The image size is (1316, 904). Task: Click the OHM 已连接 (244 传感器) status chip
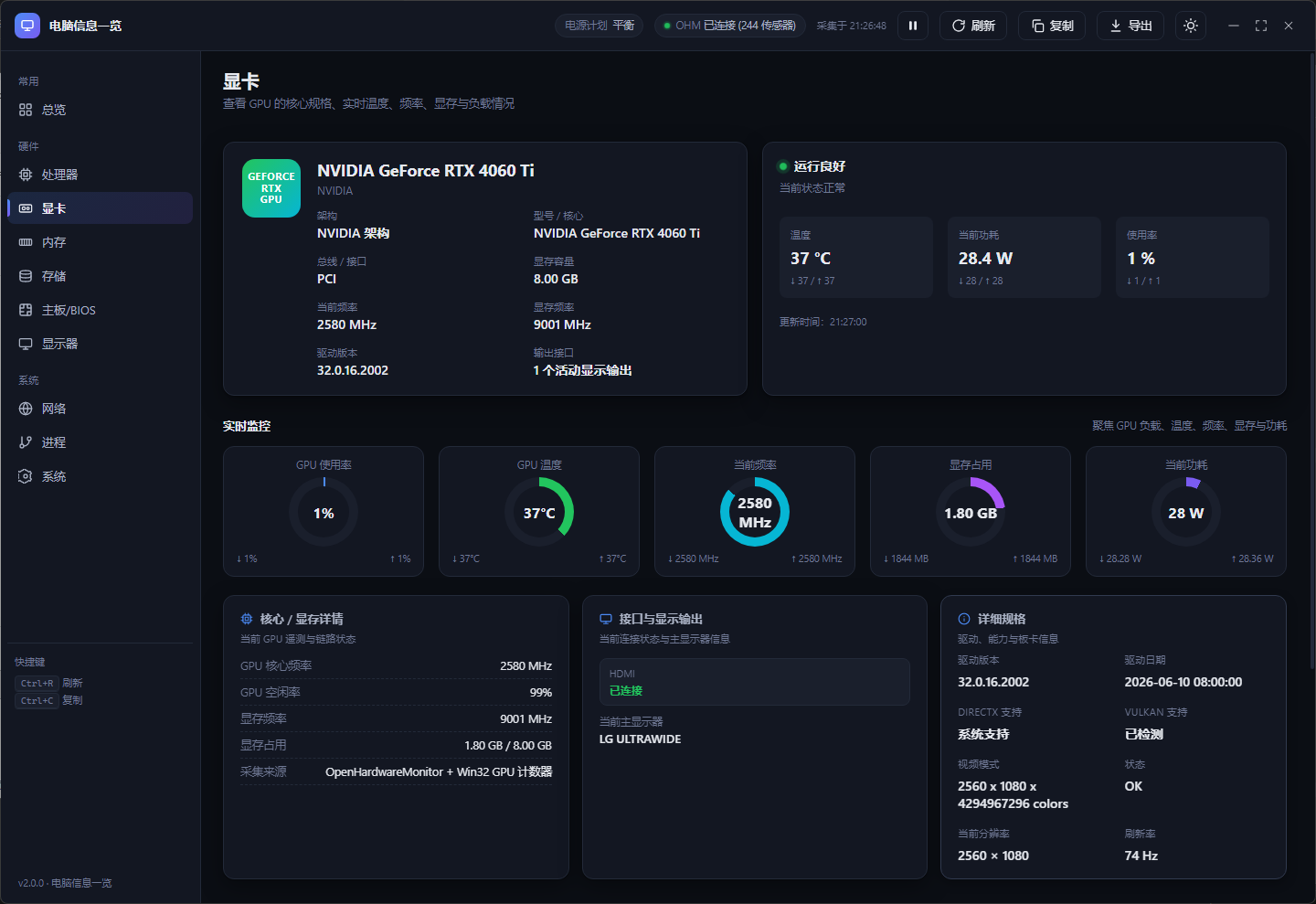pyautogui.click(x=729, y=26)
